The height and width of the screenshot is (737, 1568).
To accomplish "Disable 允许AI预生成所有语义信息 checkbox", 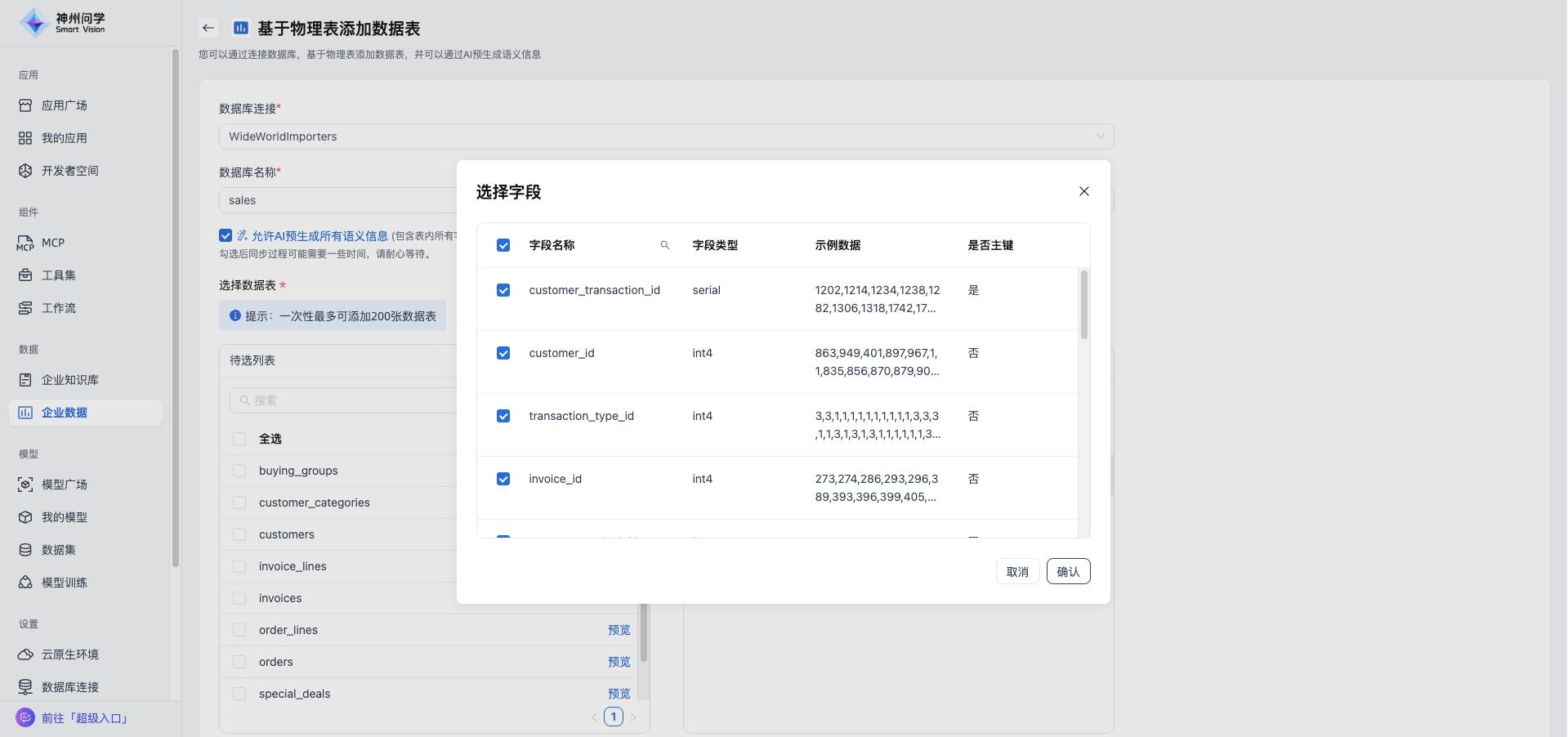I will (226, 235).
